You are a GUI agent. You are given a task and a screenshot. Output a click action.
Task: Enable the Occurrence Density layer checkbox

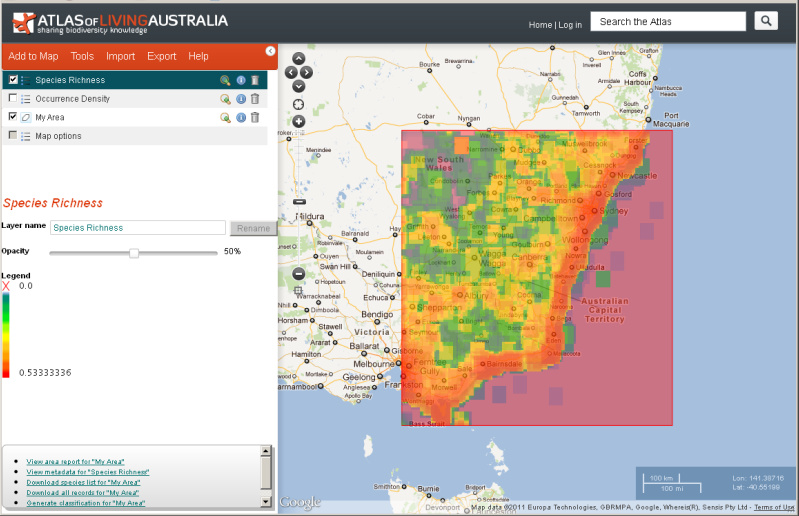click(13, 99)
